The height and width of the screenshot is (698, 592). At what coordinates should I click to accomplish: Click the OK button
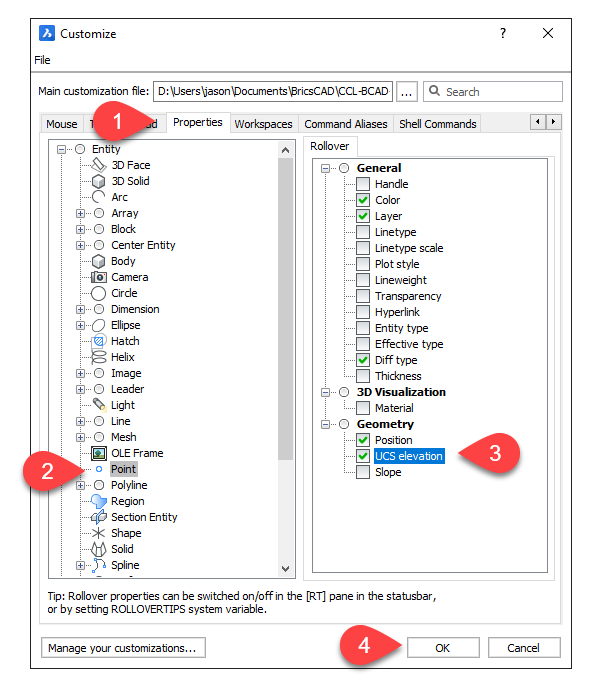click(443, 648)
